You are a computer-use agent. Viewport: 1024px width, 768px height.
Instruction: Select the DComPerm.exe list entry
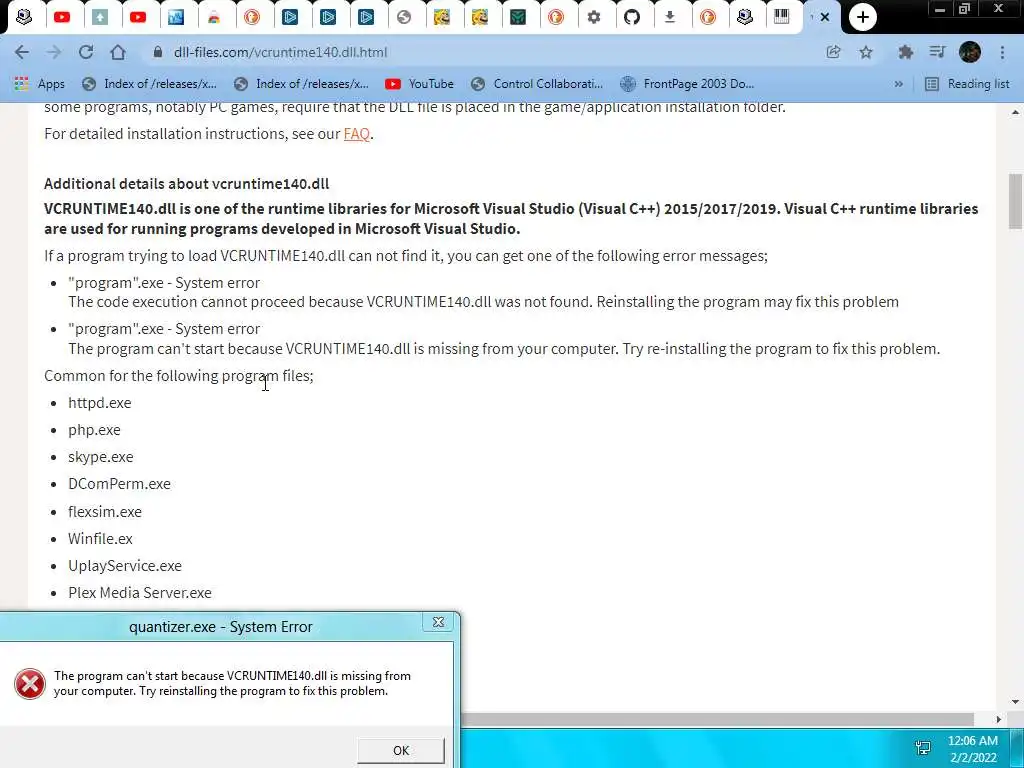click(x=120, y=484)
